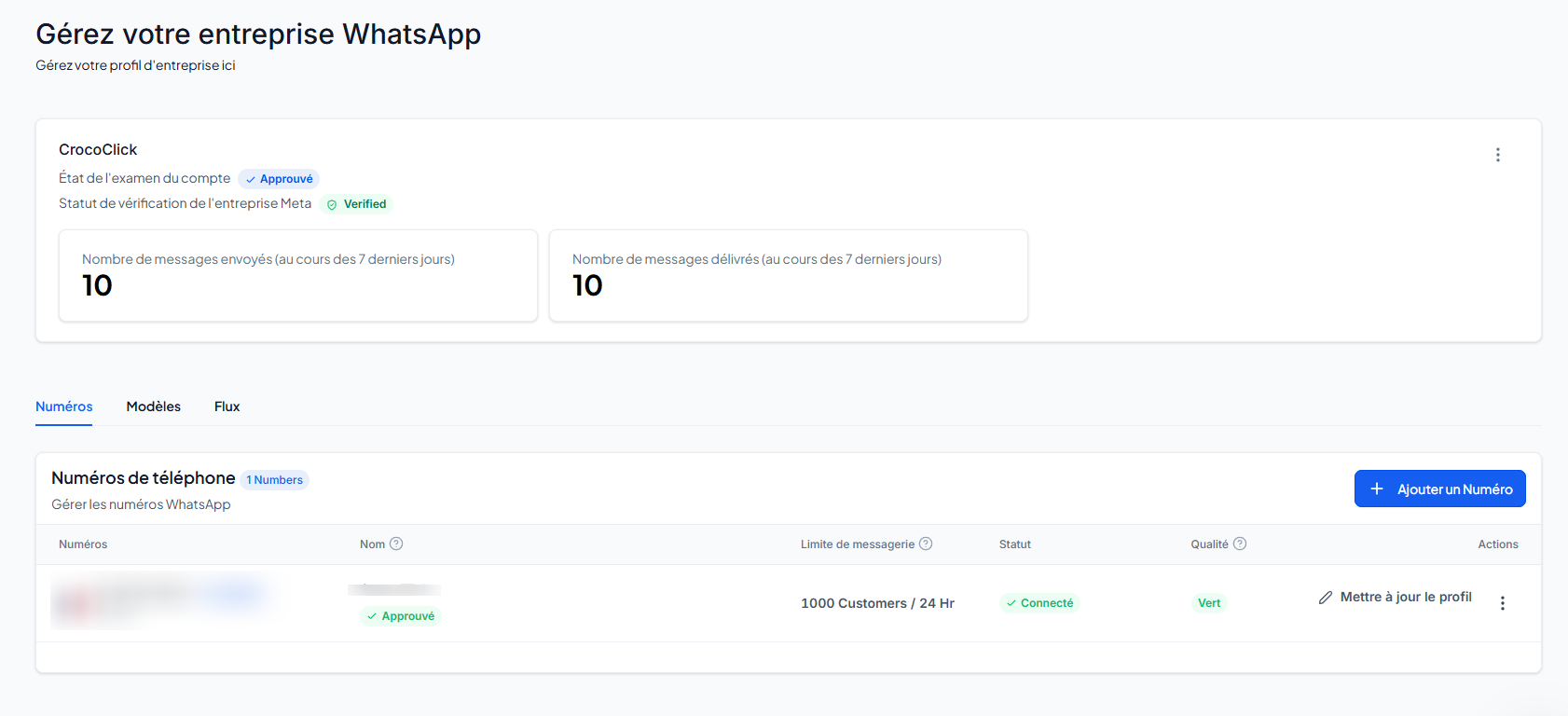
Task: Click the Statut de vérification Meta label
Action: [x=186, y=203]
